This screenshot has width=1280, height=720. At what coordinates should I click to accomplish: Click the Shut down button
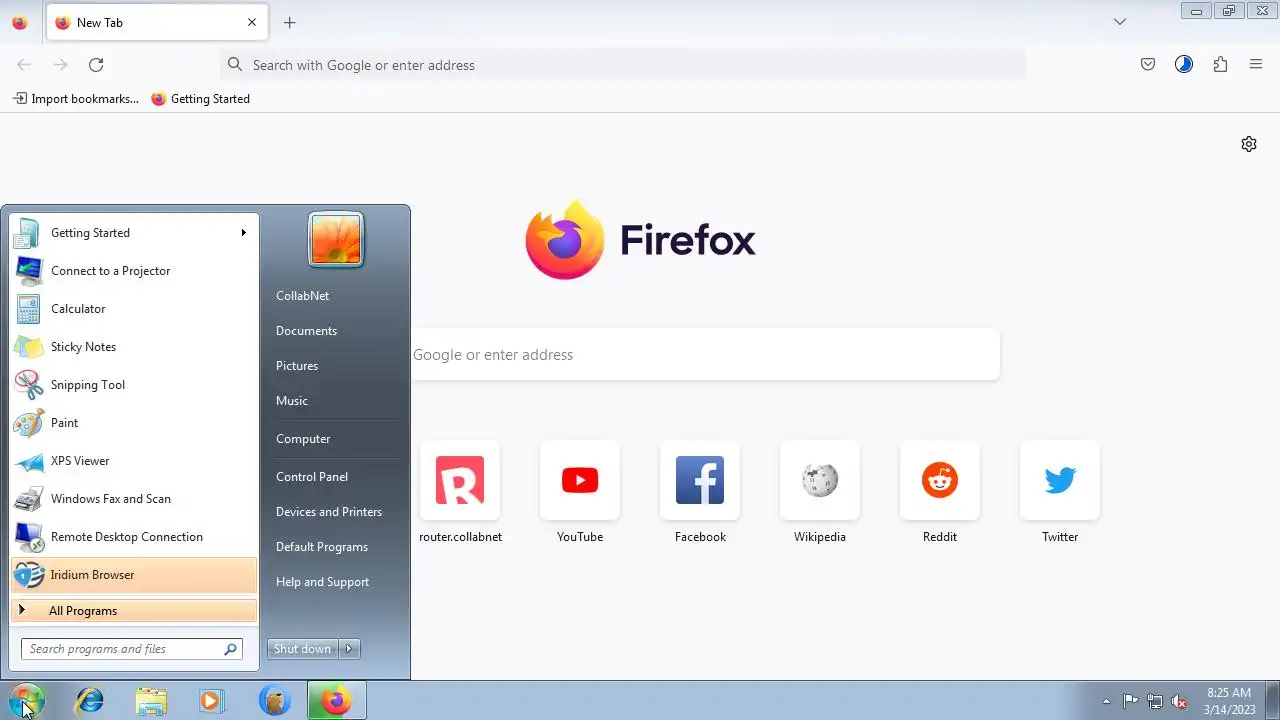point(303,649)
